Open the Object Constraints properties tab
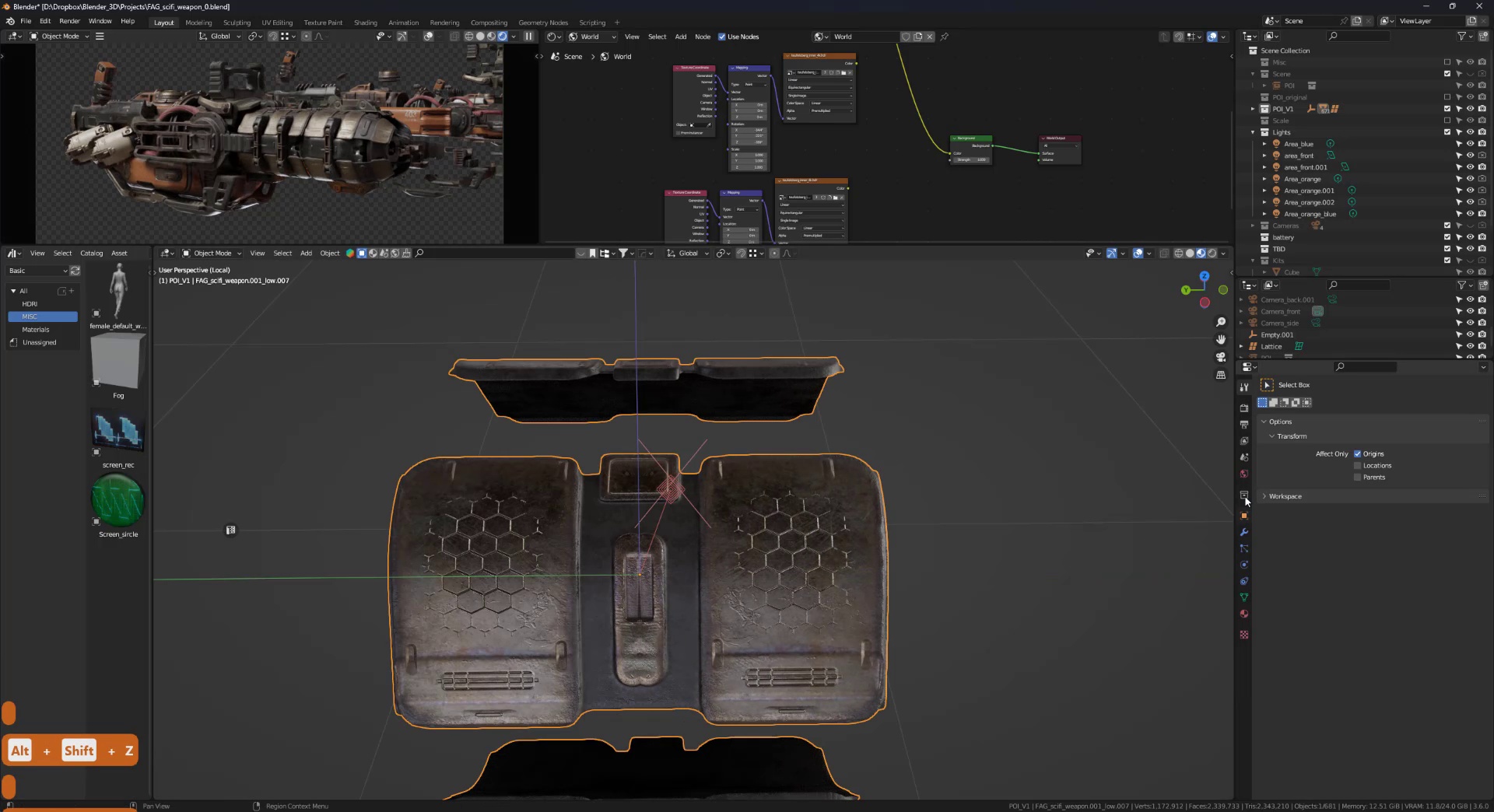This screenshot has width=1494, height=812. click(1244, 581)
